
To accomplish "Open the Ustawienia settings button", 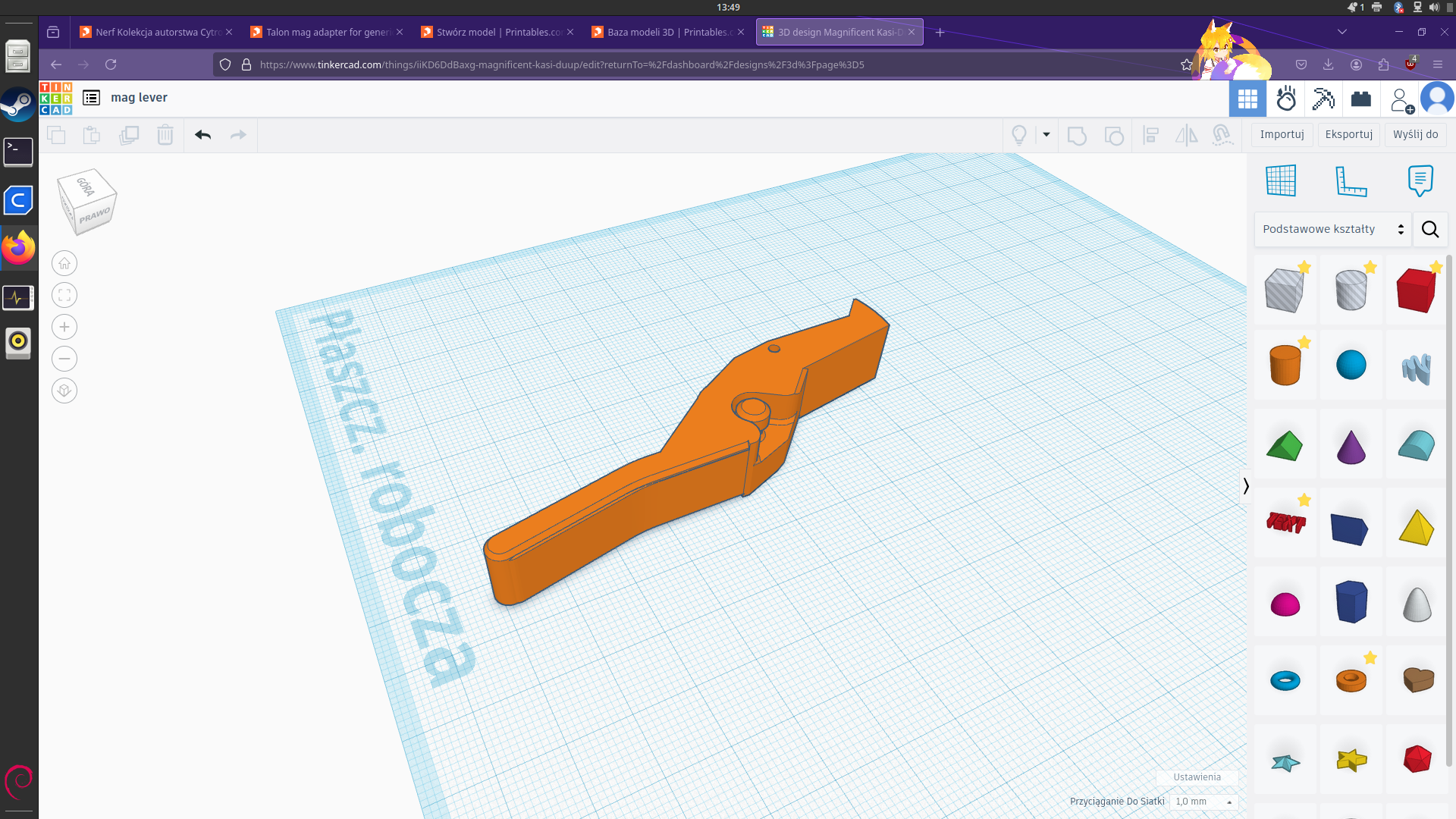I will [1197, 777].
